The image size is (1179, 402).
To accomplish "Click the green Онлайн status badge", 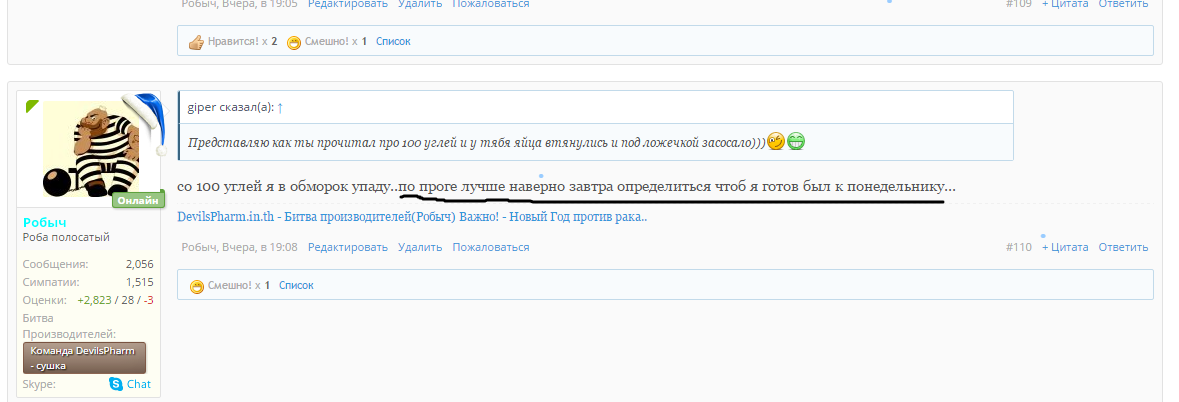I will tap(137, 201).
